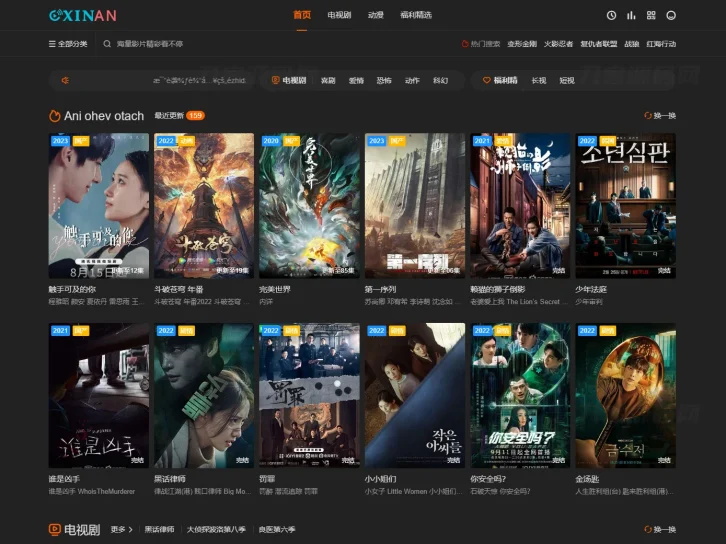Open the rankings bar chart icon
This screenshot has height=544, width=726.
tap(631, 15)
